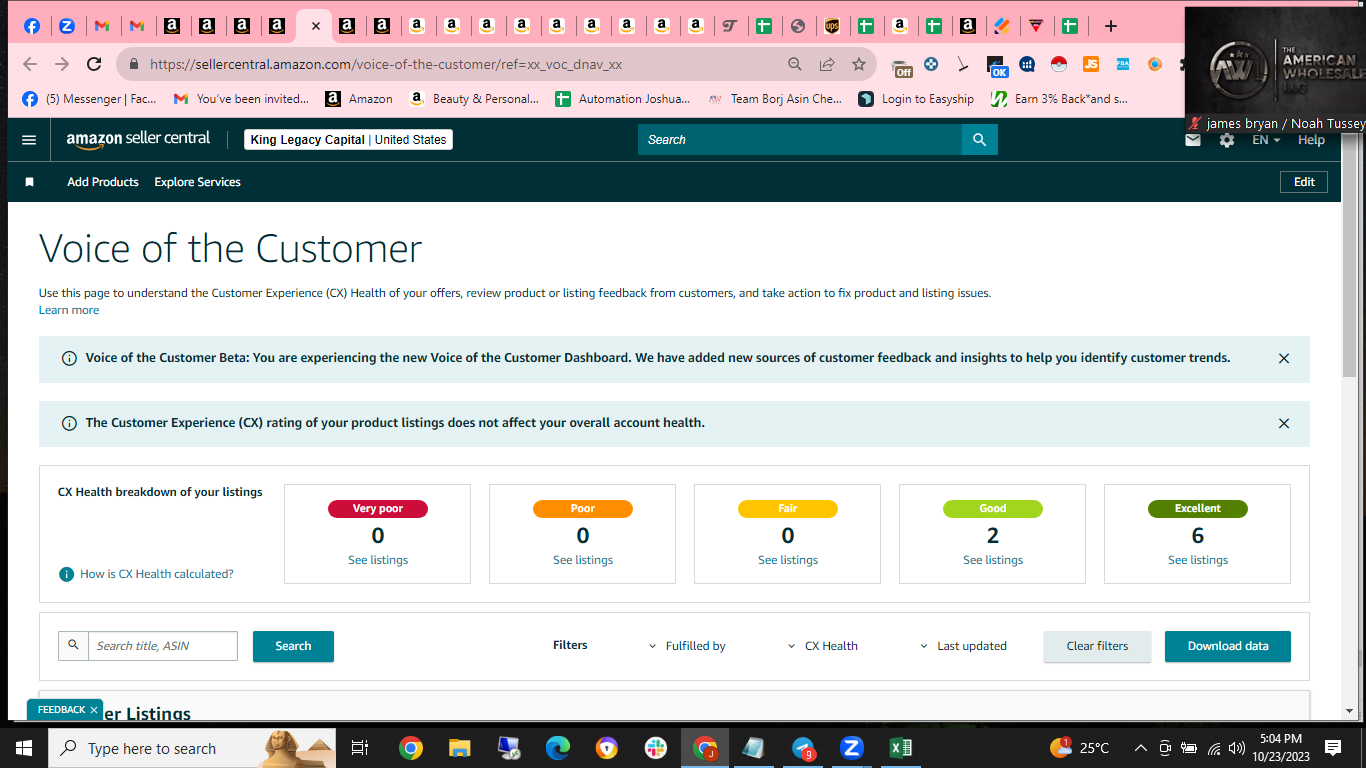Open the Explore Services menu item
The width and height of the screenshot is (1366, 768).
[x=197, y=182]
